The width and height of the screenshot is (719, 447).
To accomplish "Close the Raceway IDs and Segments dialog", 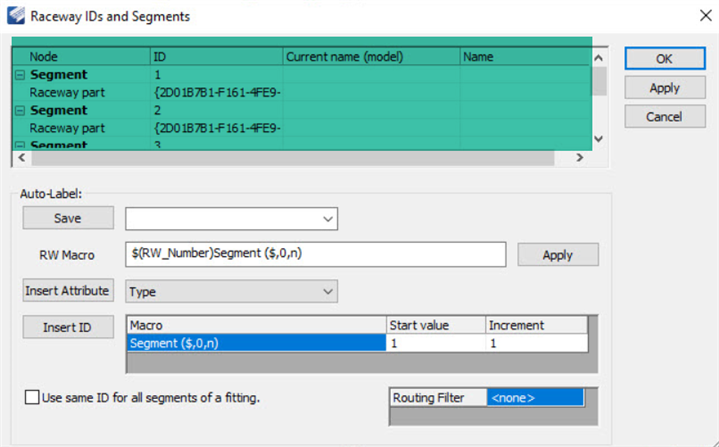I will coord(696,16).
